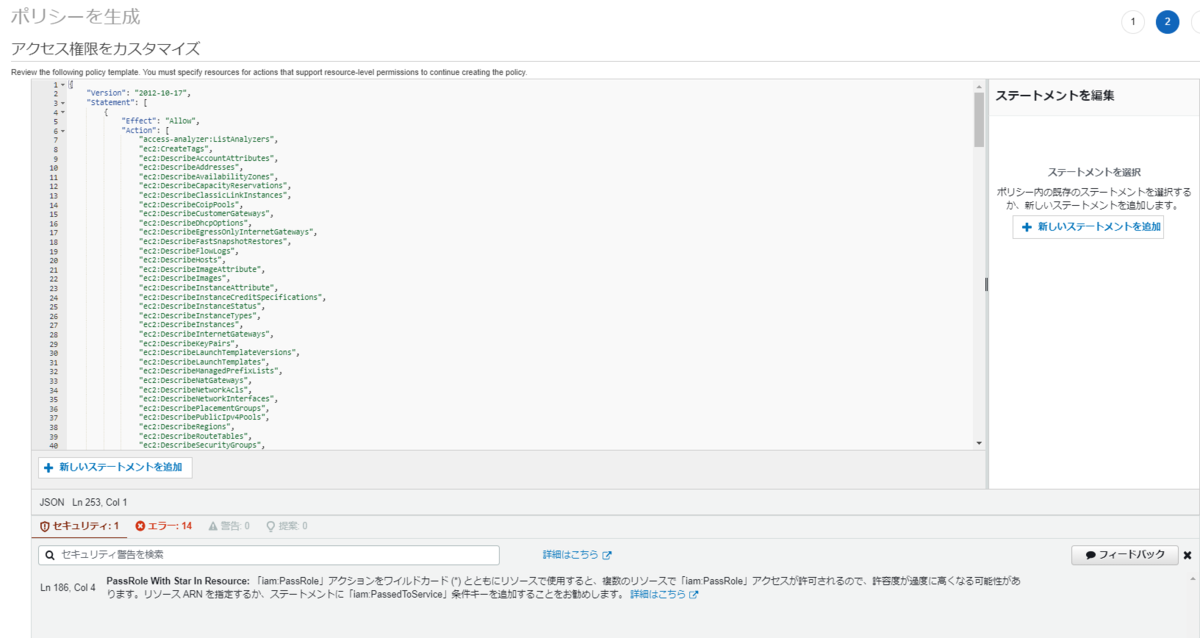Click the ステートメントを編集 panel heading
Image resolution: width=1200 pixels, height=638 pixels.
pyautogui.click(x=1055, y=96)
